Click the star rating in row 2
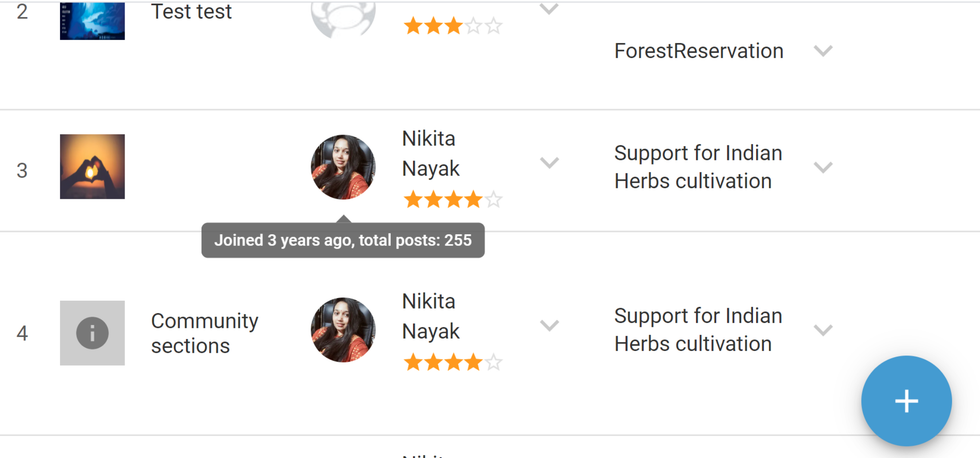980x458 pixels. point(452,27)
